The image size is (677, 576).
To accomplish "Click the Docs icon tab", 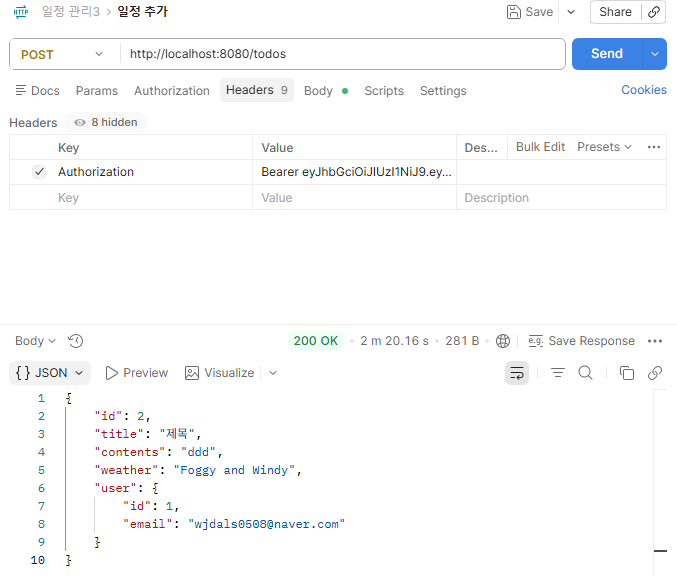I will tap(38, 91).
